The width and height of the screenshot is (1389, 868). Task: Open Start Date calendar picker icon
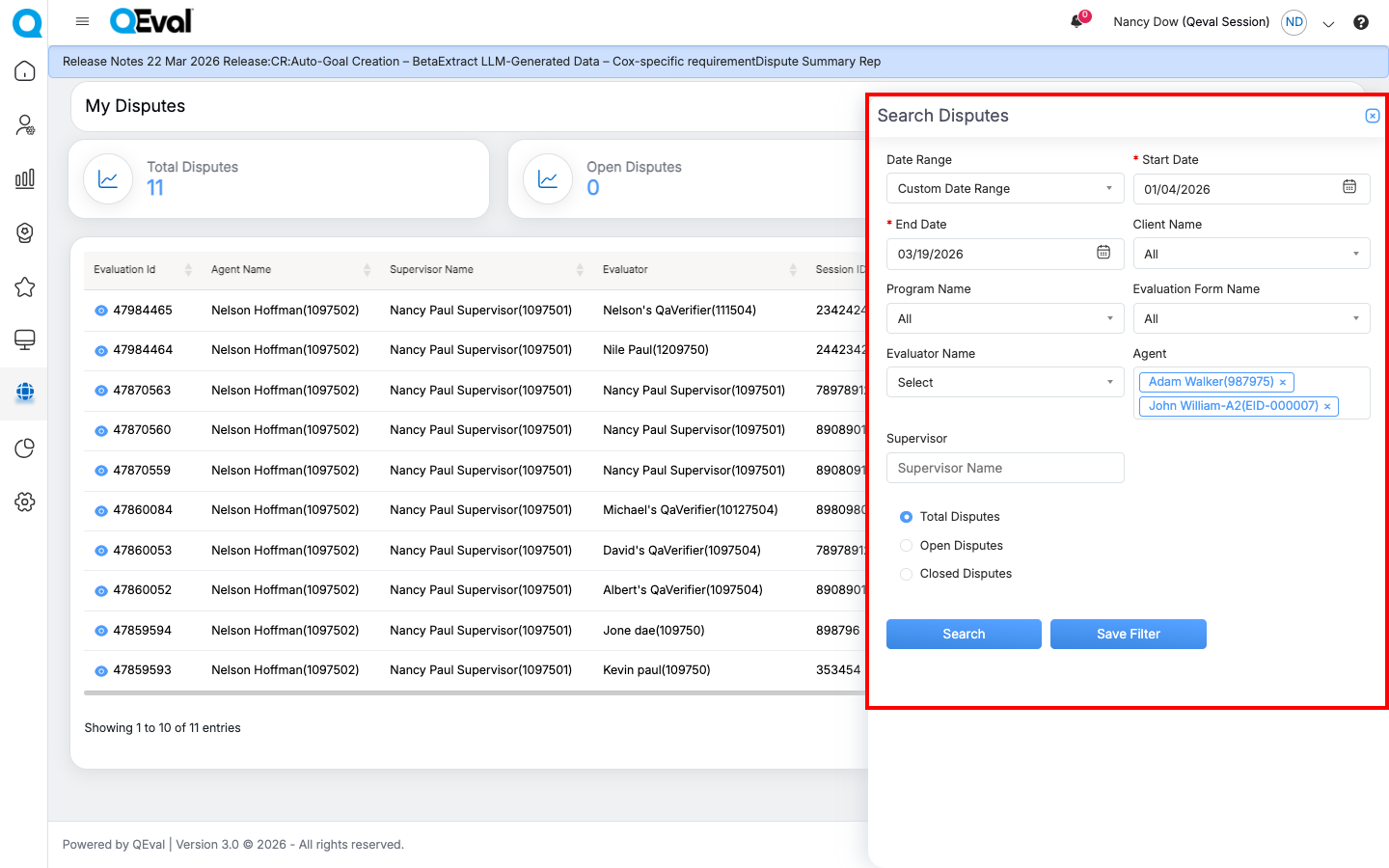coord(1348,187)
